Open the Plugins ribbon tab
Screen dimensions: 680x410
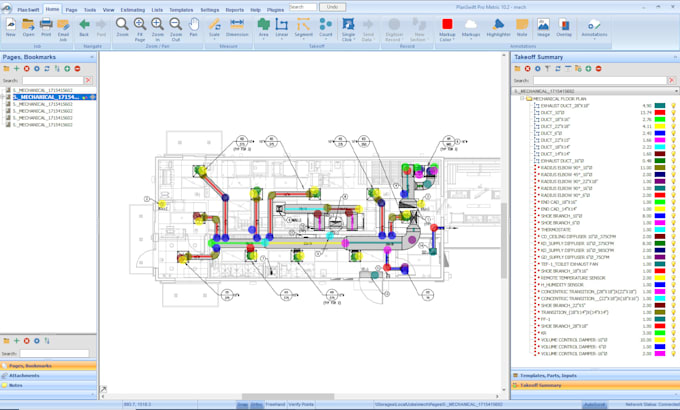(x=275, y=10)
